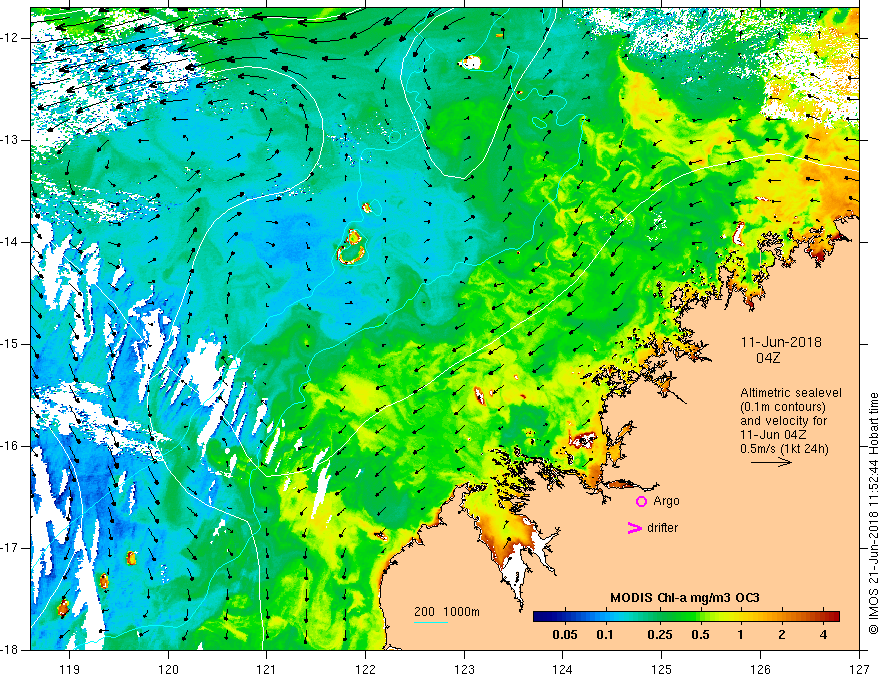Click the 'and velocity for' caption line
The width and height of the screenshot is (880, 680).
click(783, 421)
